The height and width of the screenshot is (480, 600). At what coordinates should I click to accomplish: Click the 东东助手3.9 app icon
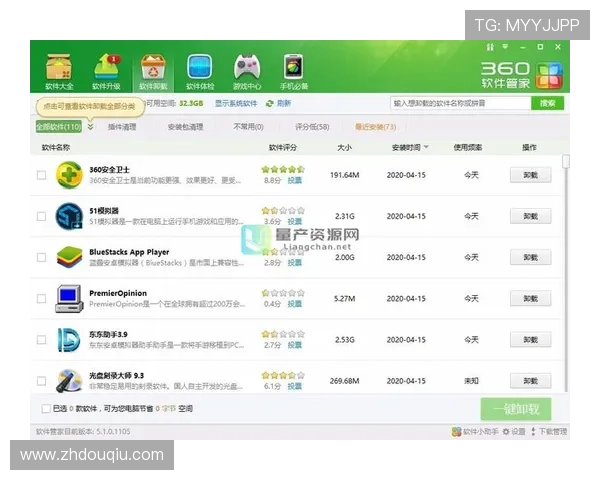click(x=69, y=340)
